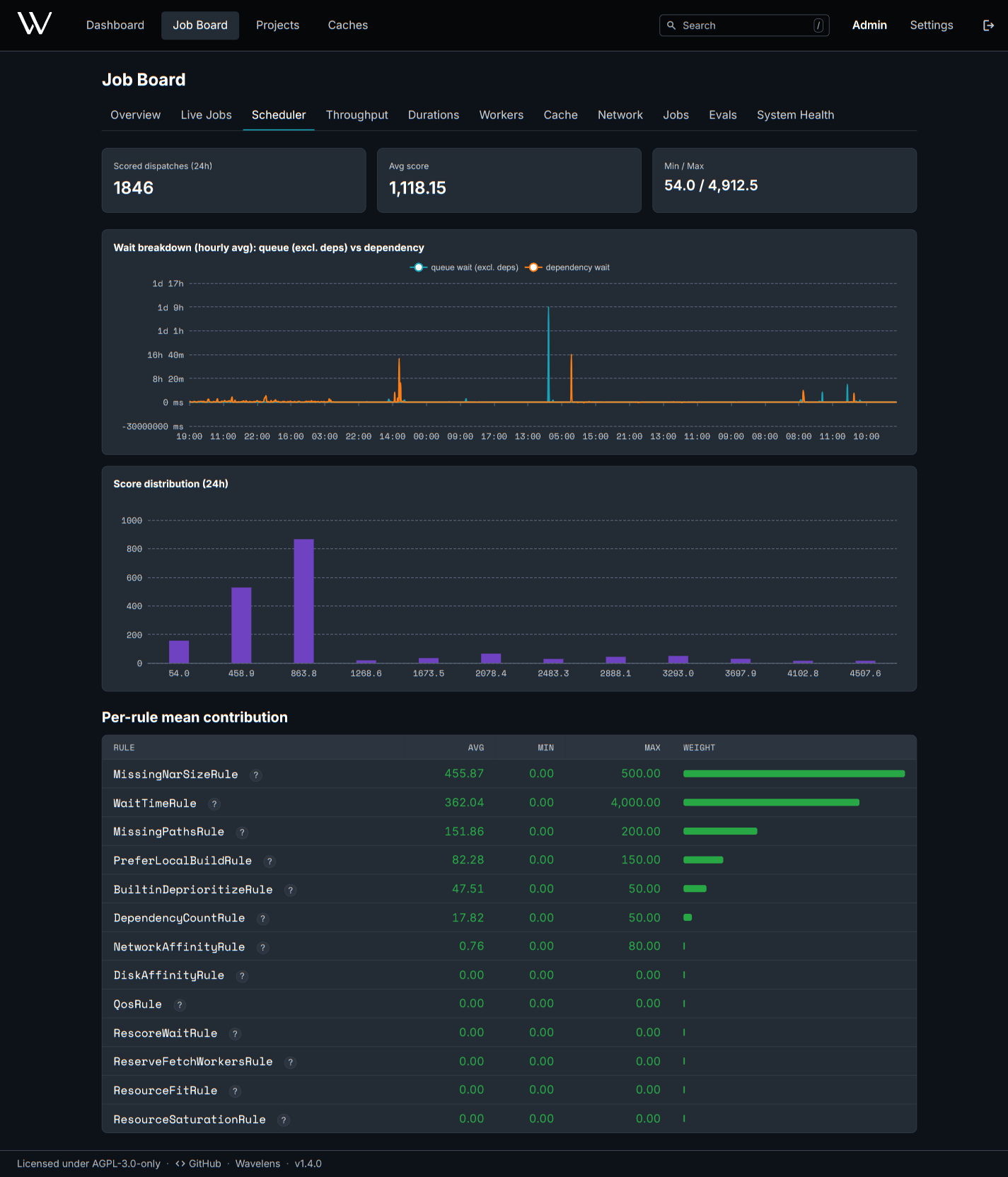This screenshot has height=1177, width=1008.
Task: Go to Projects in top navigation
Action: point(277,25)
